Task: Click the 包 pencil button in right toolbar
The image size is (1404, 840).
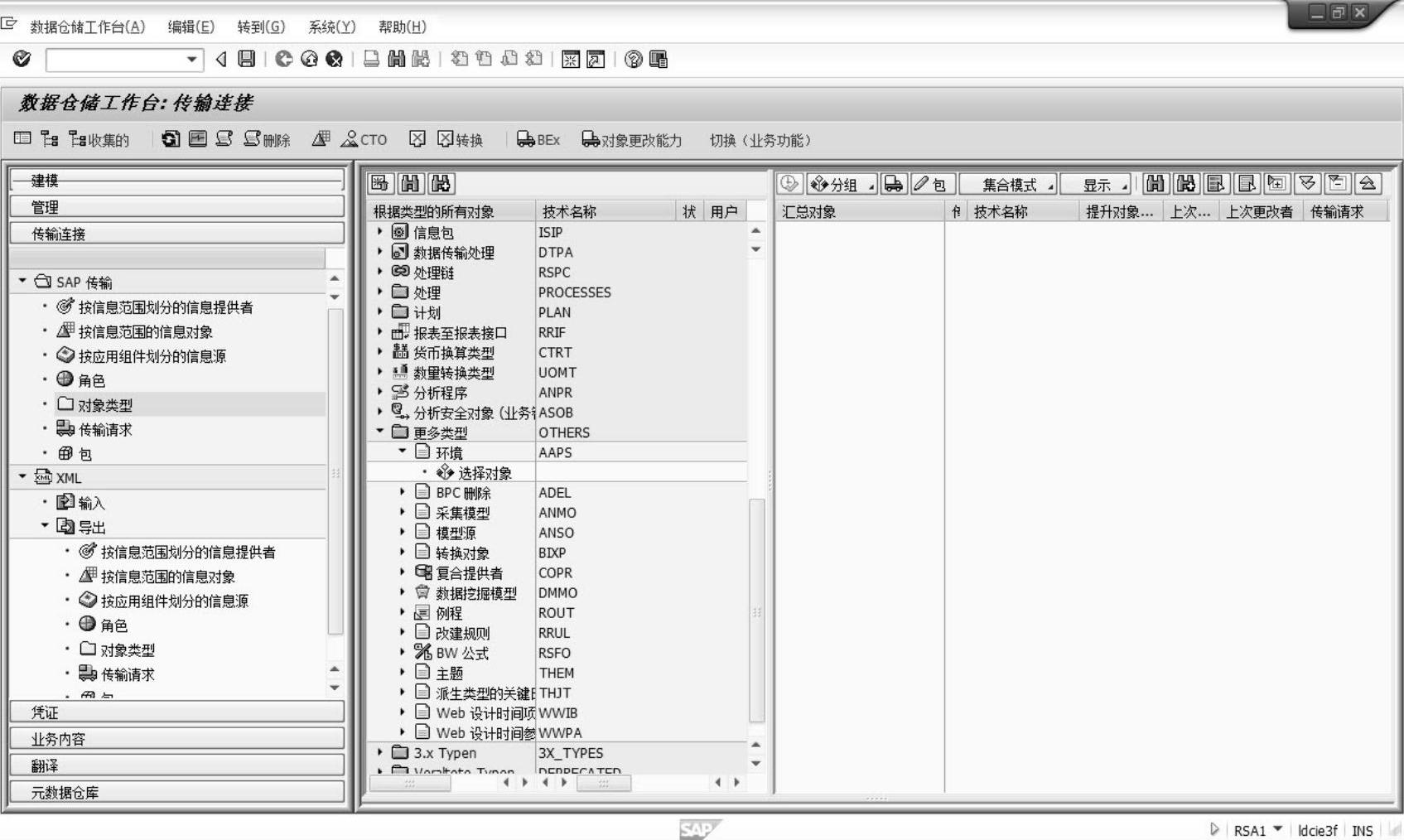Action: coord(933,184)
